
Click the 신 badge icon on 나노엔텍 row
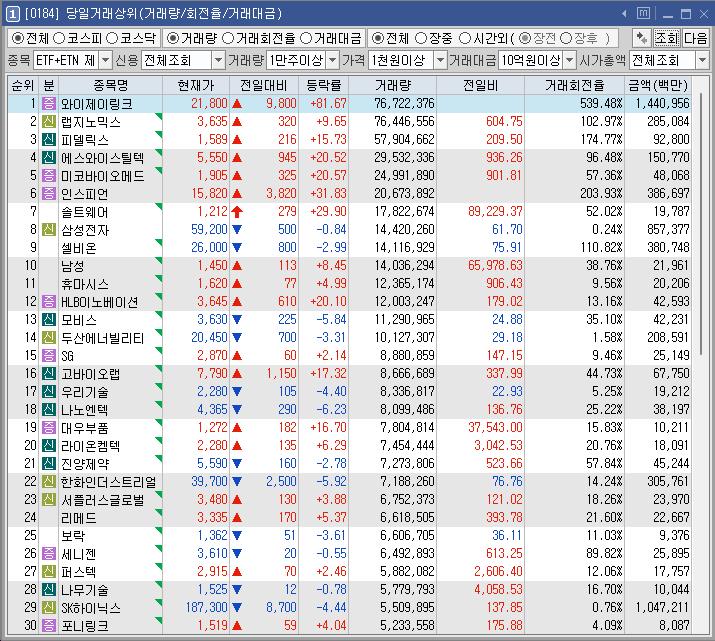[x=49, y=409]
